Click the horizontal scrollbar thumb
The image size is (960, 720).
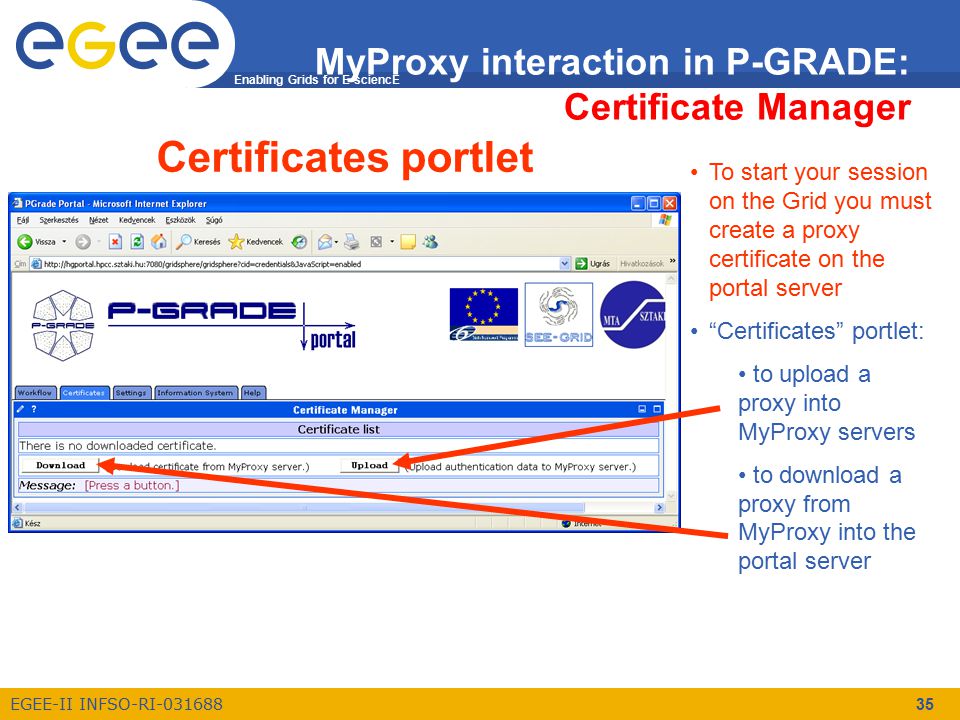coord(304,508)
